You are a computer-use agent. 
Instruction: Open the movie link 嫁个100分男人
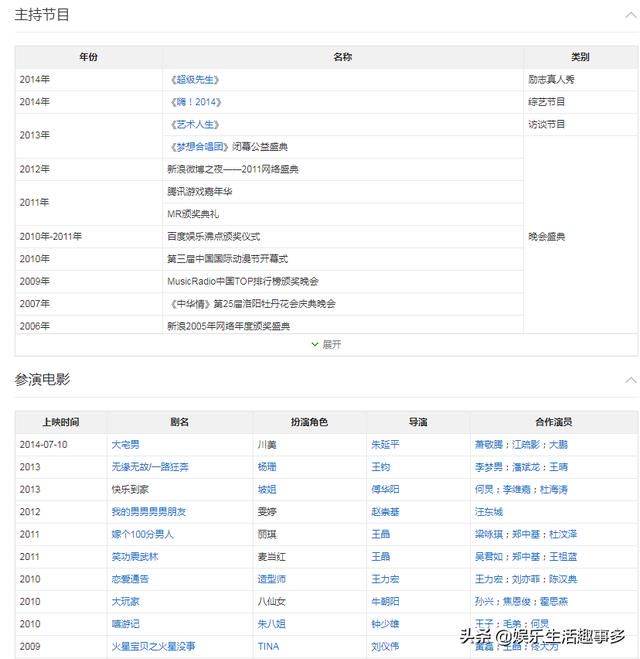(x=142, y=534)
